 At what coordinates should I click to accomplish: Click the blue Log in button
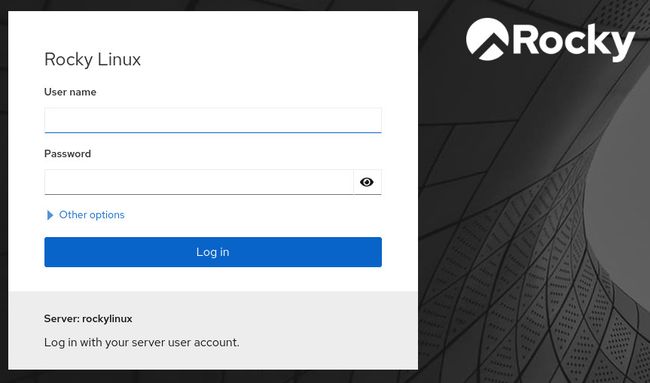[213, 252]
